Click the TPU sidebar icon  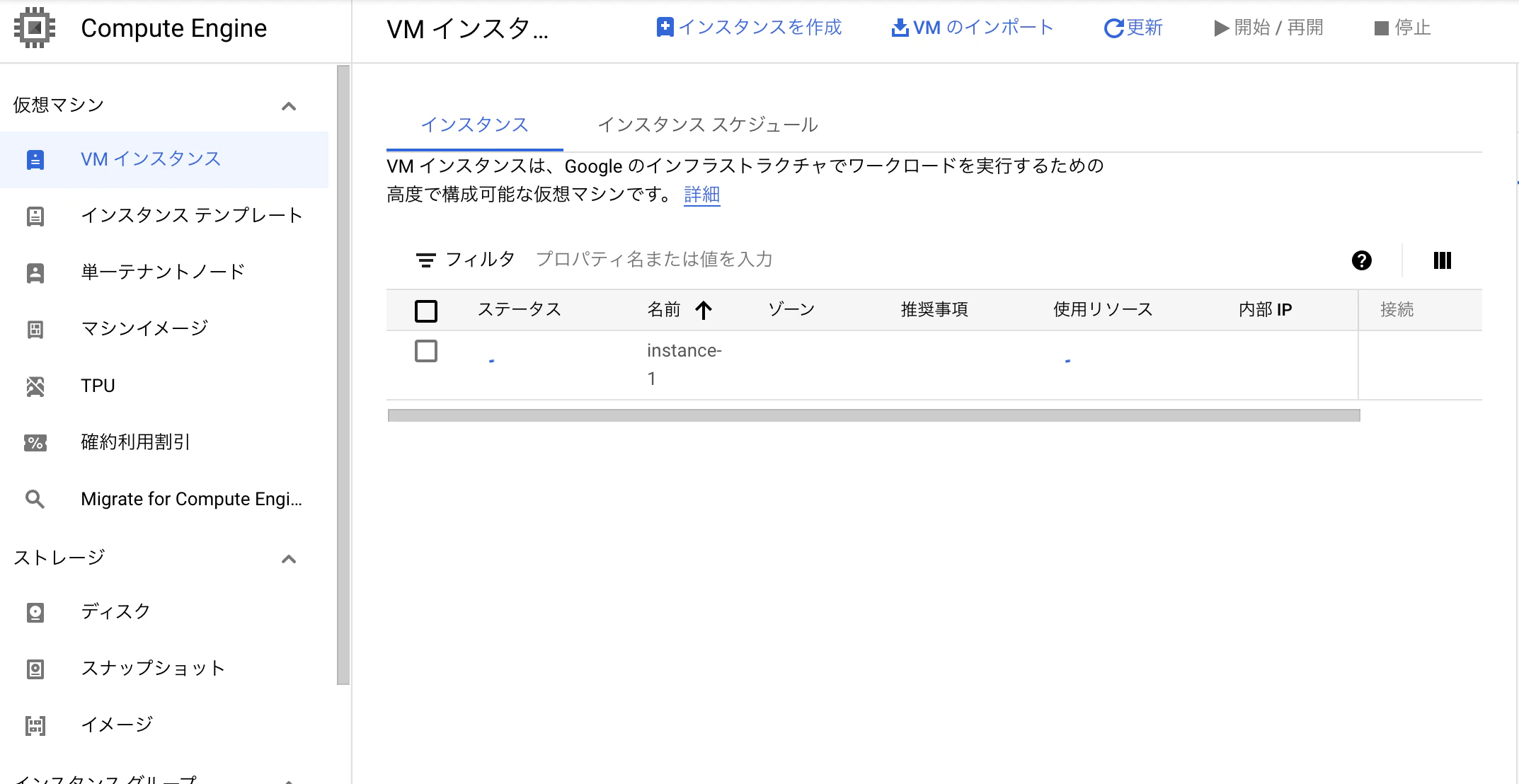pyautogui.click(x=35, y=386)
